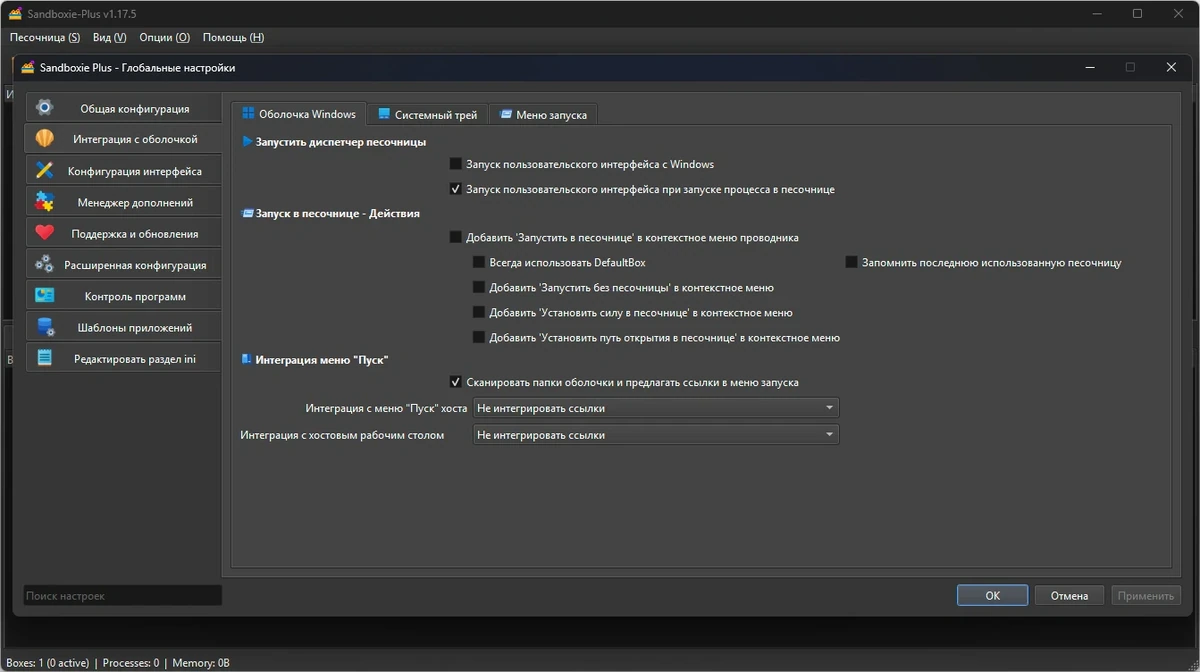This screenshot has width=1200, height=672.
Task: Select the Оболочка Windows tab
Action: [x=299, y=114]
